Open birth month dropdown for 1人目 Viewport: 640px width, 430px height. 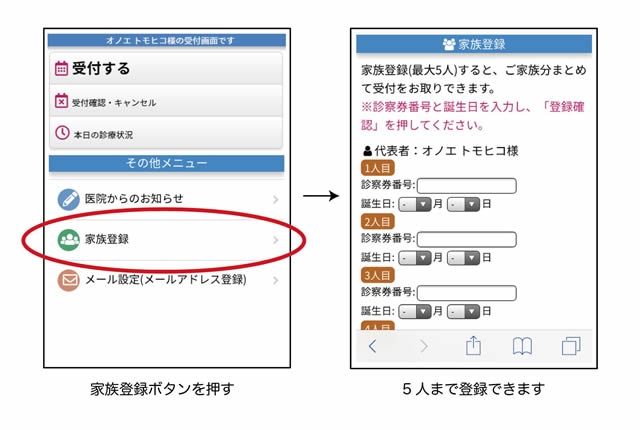coord(415,204)
